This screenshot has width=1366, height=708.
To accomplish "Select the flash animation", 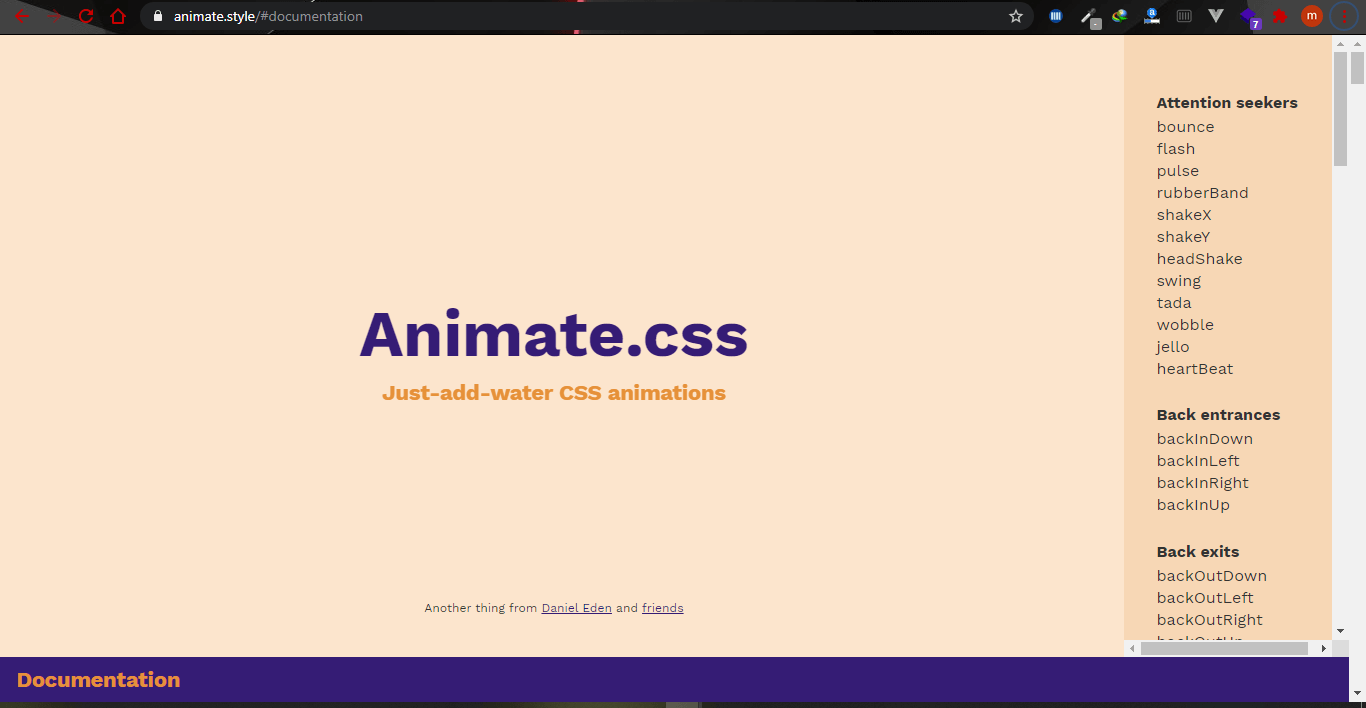I will 1176,149.
